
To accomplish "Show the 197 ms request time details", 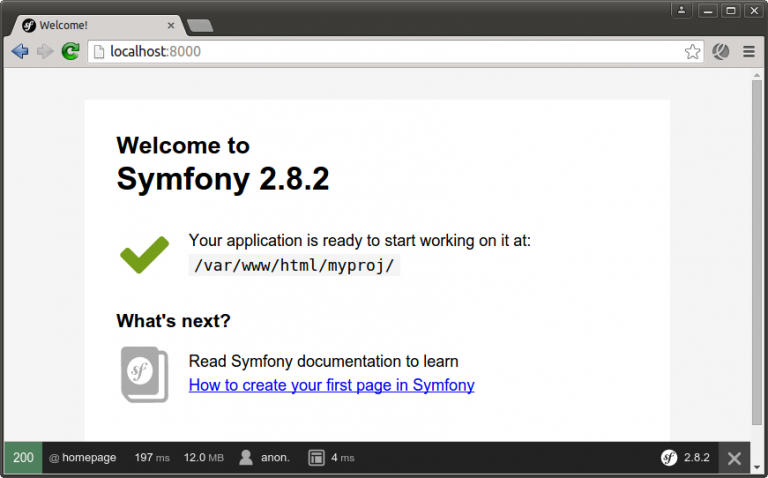I will [152, 458].
